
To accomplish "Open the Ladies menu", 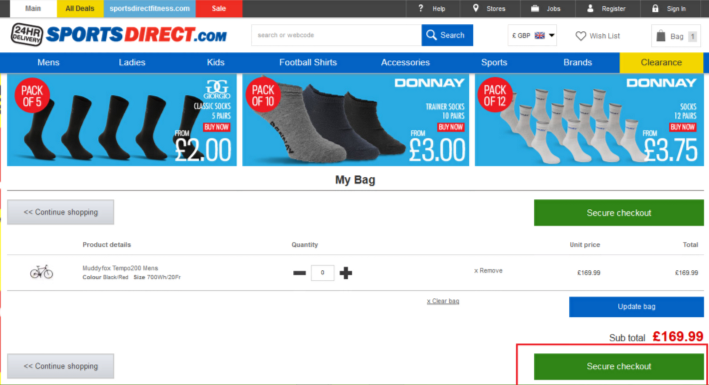I will [132, 62].
